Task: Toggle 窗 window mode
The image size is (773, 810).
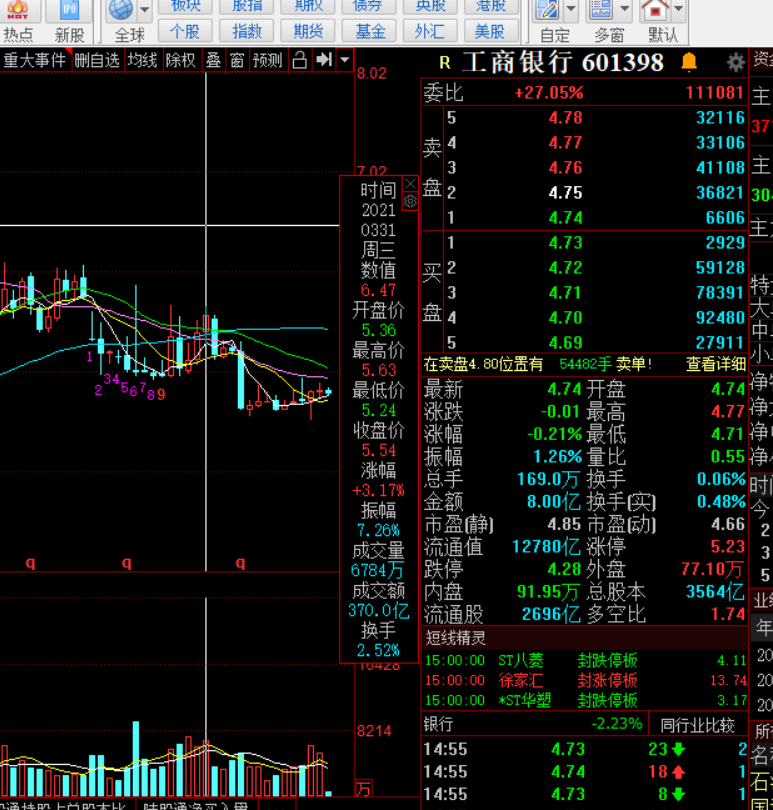Action: (x=237, y=60)
